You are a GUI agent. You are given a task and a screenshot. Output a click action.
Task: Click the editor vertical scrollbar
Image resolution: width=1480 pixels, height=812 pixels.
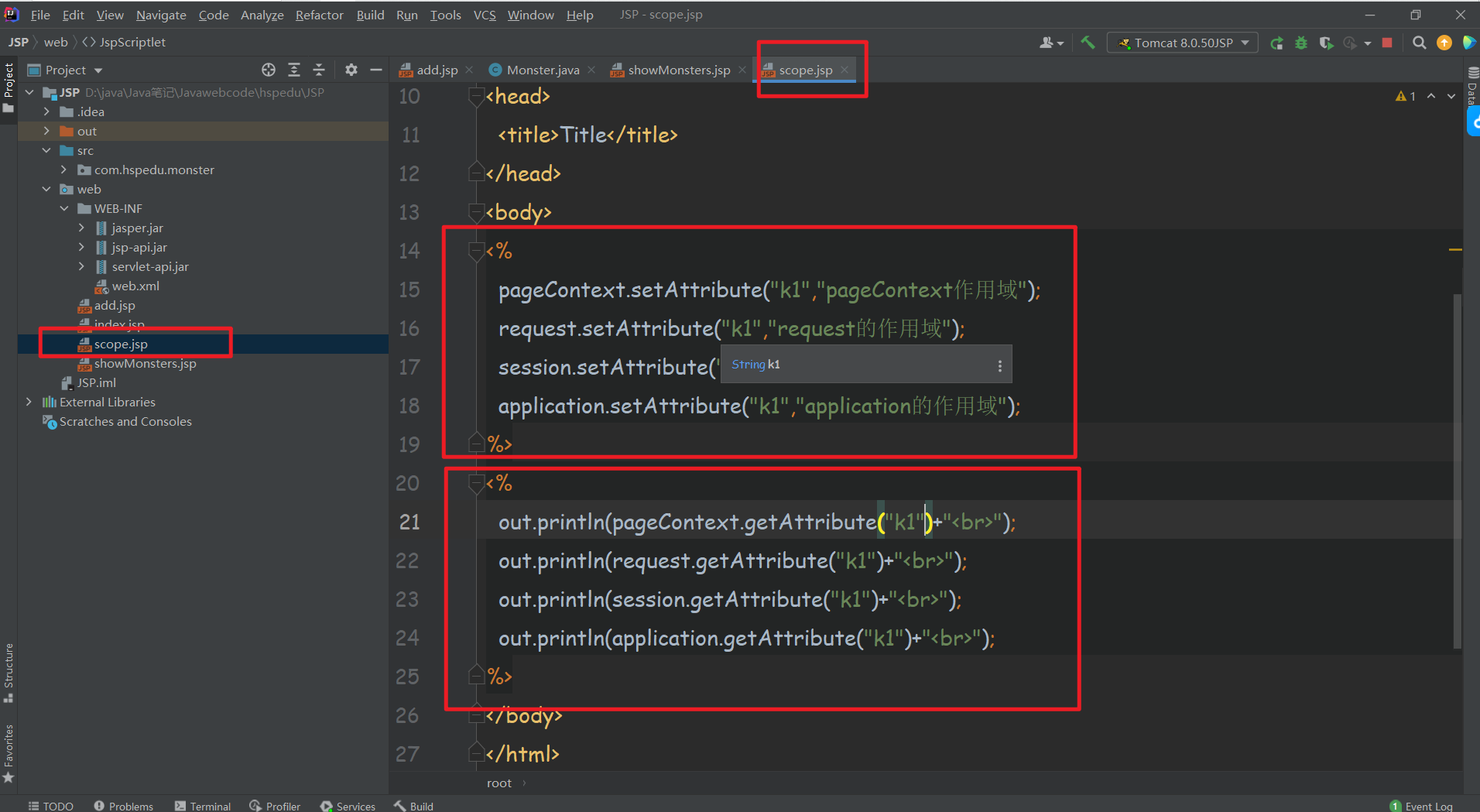tap(1457, 471)
